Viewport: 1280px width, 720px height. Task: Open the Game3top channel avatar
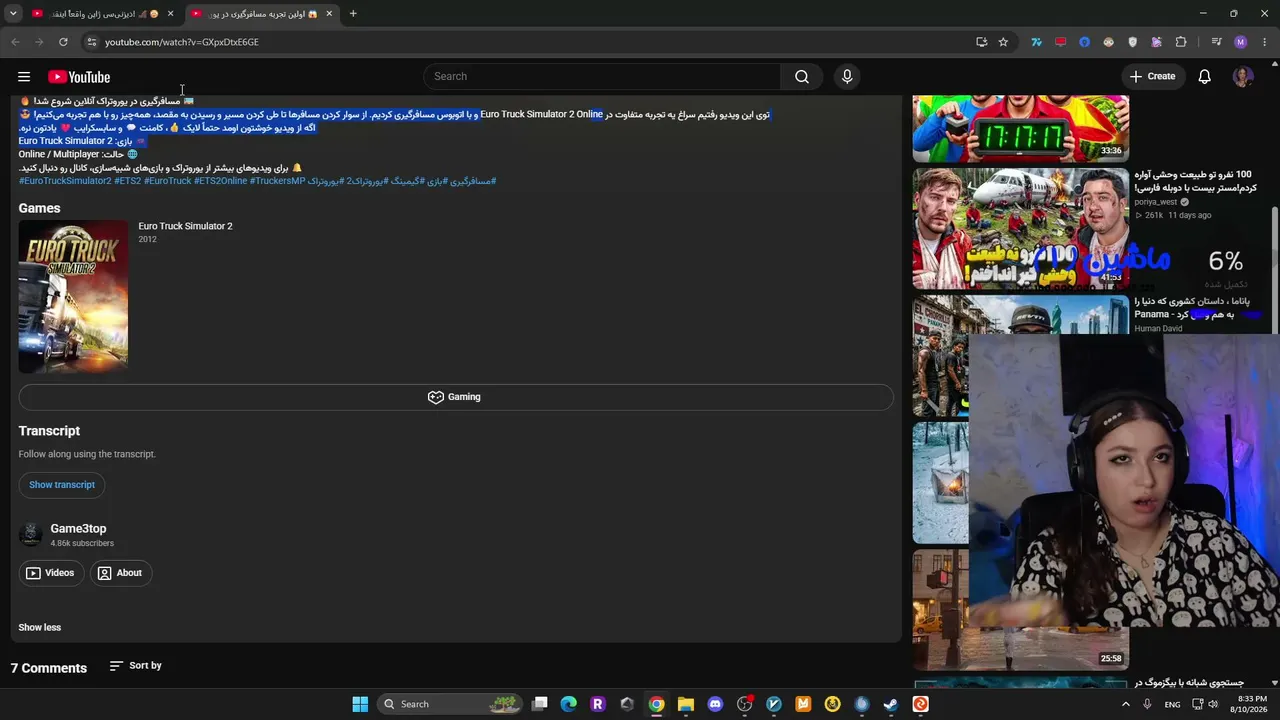tap(31, 535)
